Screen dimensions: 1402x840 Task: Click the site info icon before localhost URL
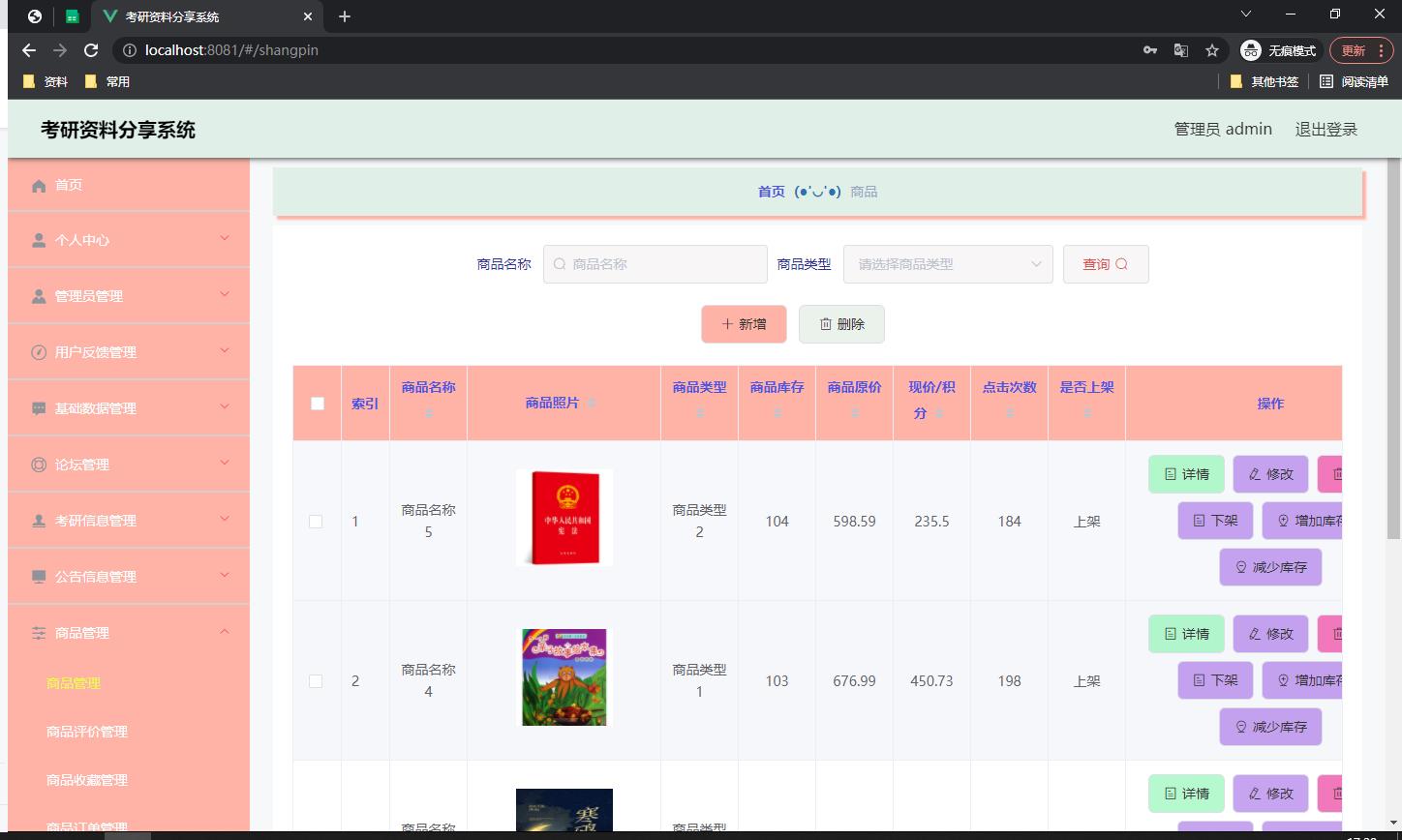point(130,50)
